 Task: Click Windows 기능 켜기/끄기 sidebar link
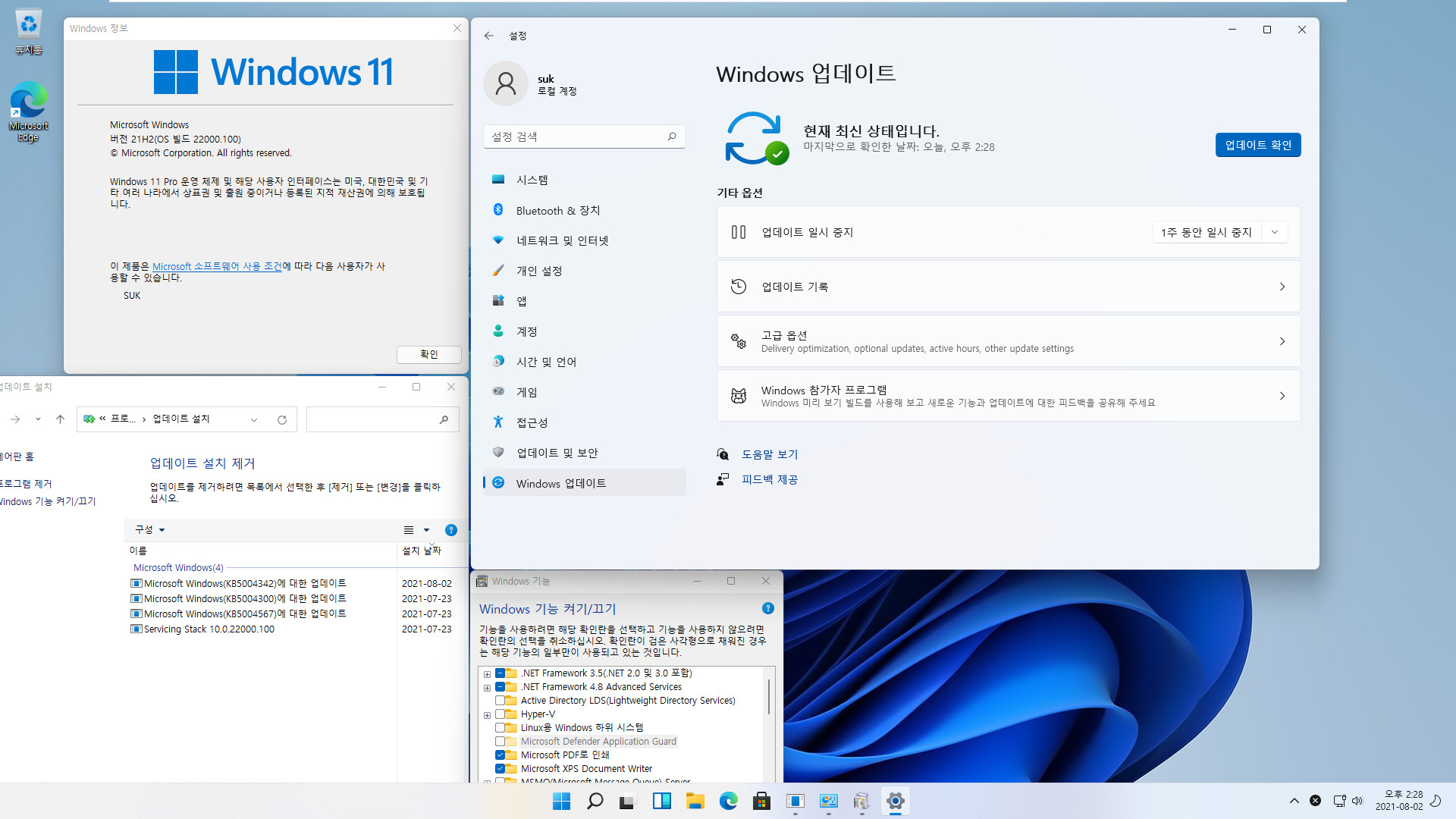48,501
